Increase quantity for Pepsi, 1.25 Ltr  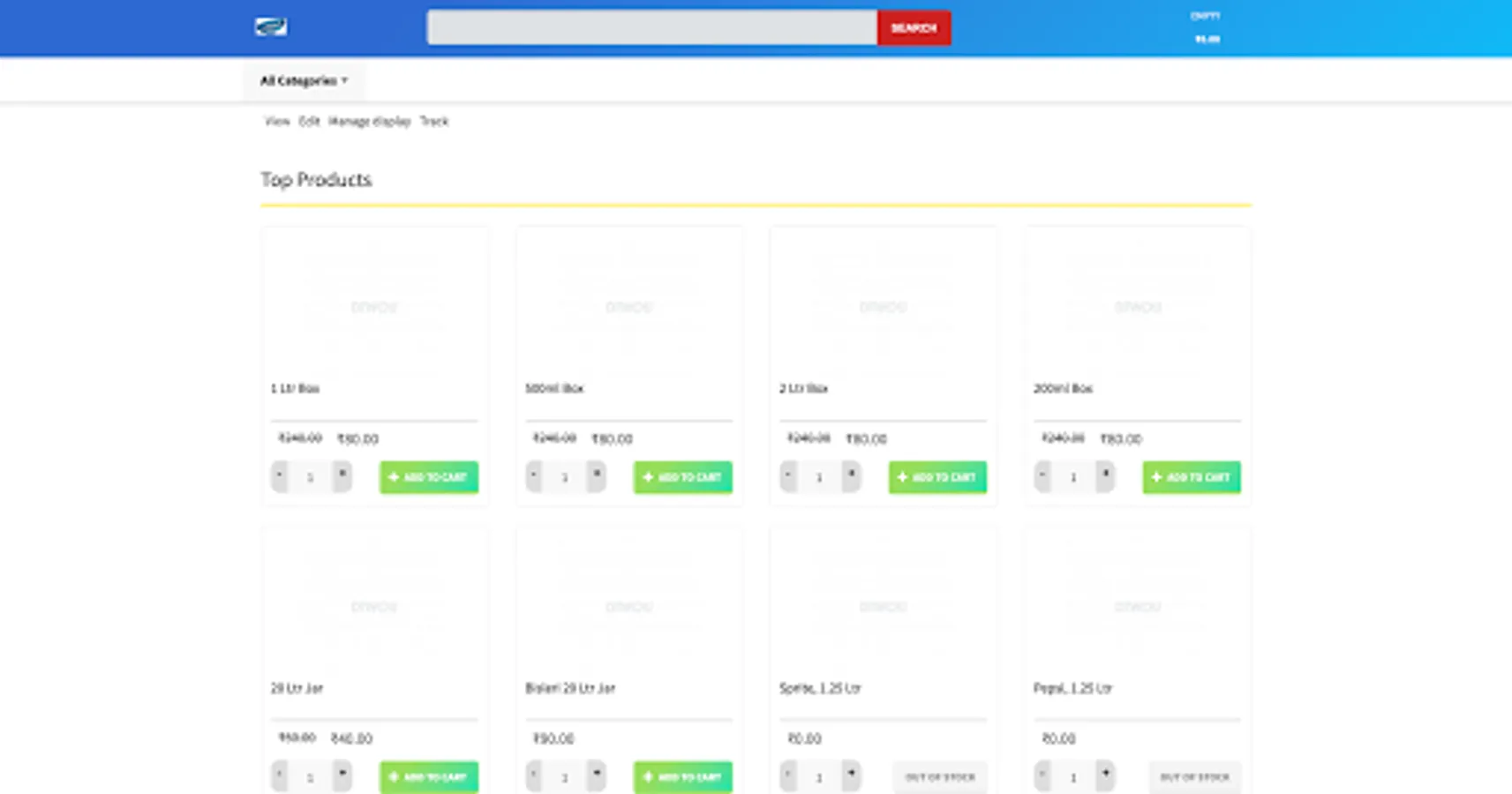pyautogui.click(x=1105, y=776)
